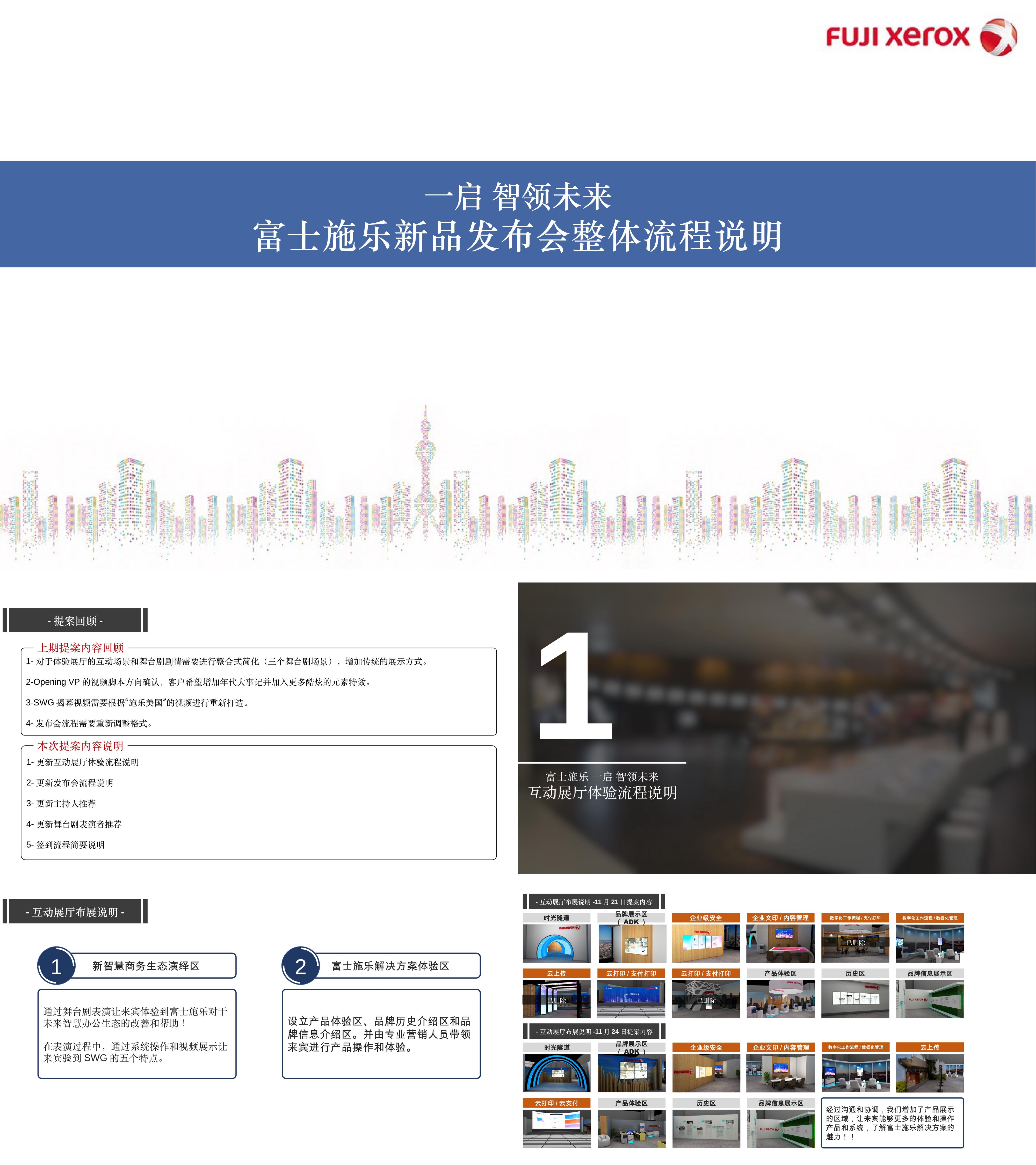The width and height of the screenshot is (1036, 1165).
Task: Click the line '3-SWG 揭幕视频需要根据'
Action: tap(138, 703)
